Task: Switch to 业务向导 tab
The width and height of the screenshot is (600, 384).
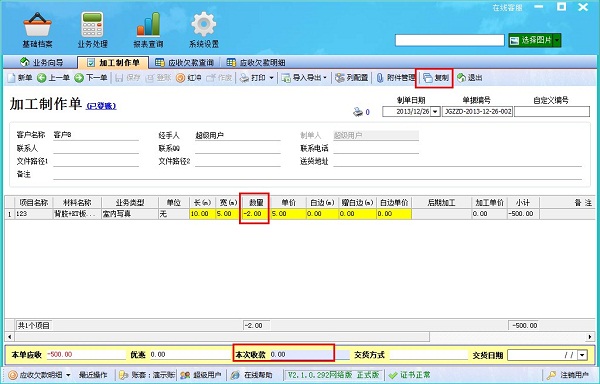Action: click(x=42, y=62)
